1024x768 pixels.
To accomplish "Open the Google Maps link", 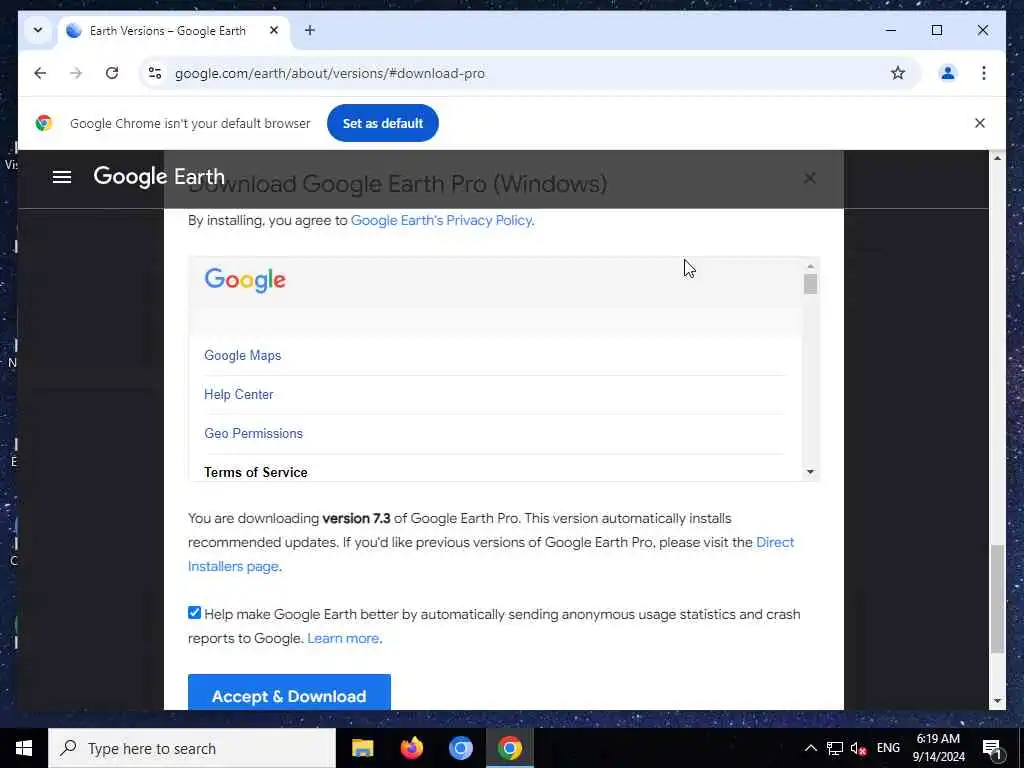I will (x=242, y=355).
